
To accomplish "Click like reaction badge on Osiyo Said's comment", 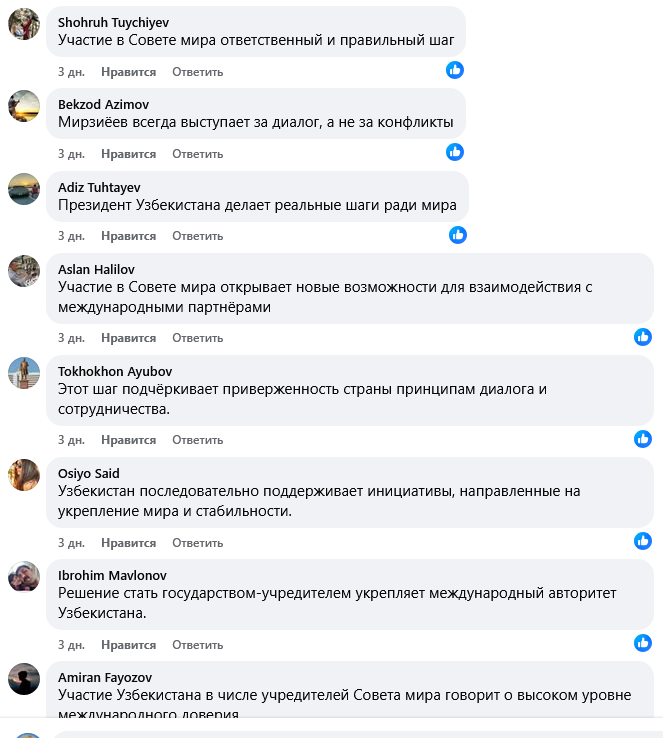I will click(643, 541).
